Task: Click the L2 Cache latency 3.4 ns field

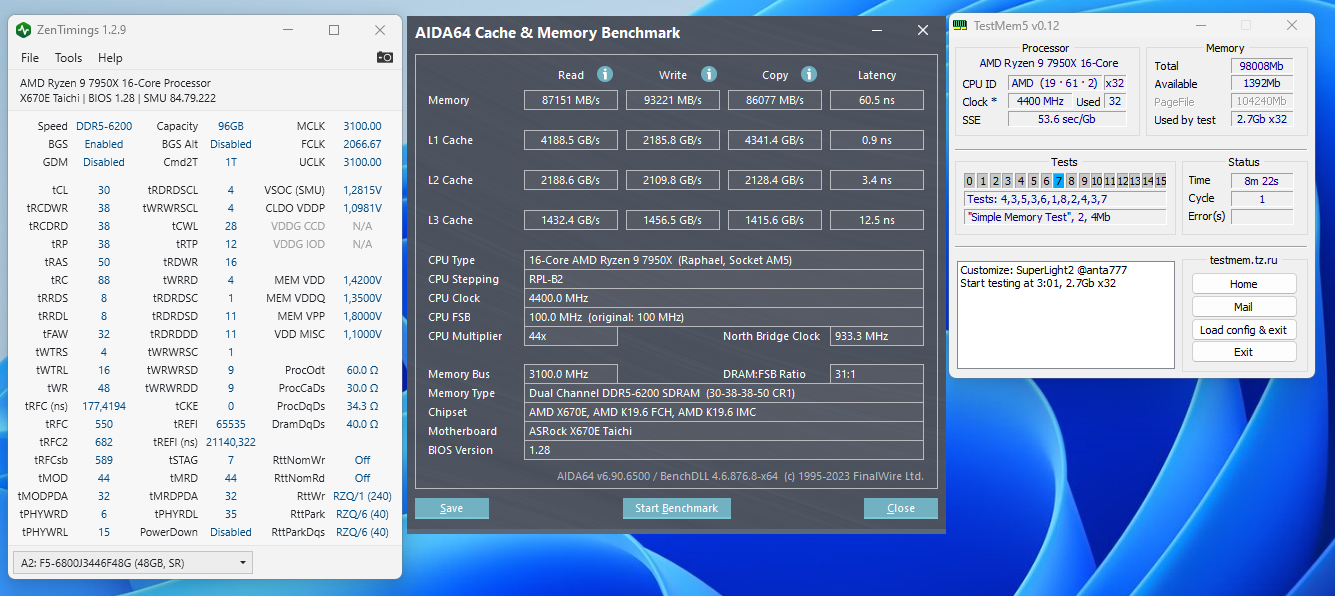Action: pyautogui.click(x=876, y=180)
